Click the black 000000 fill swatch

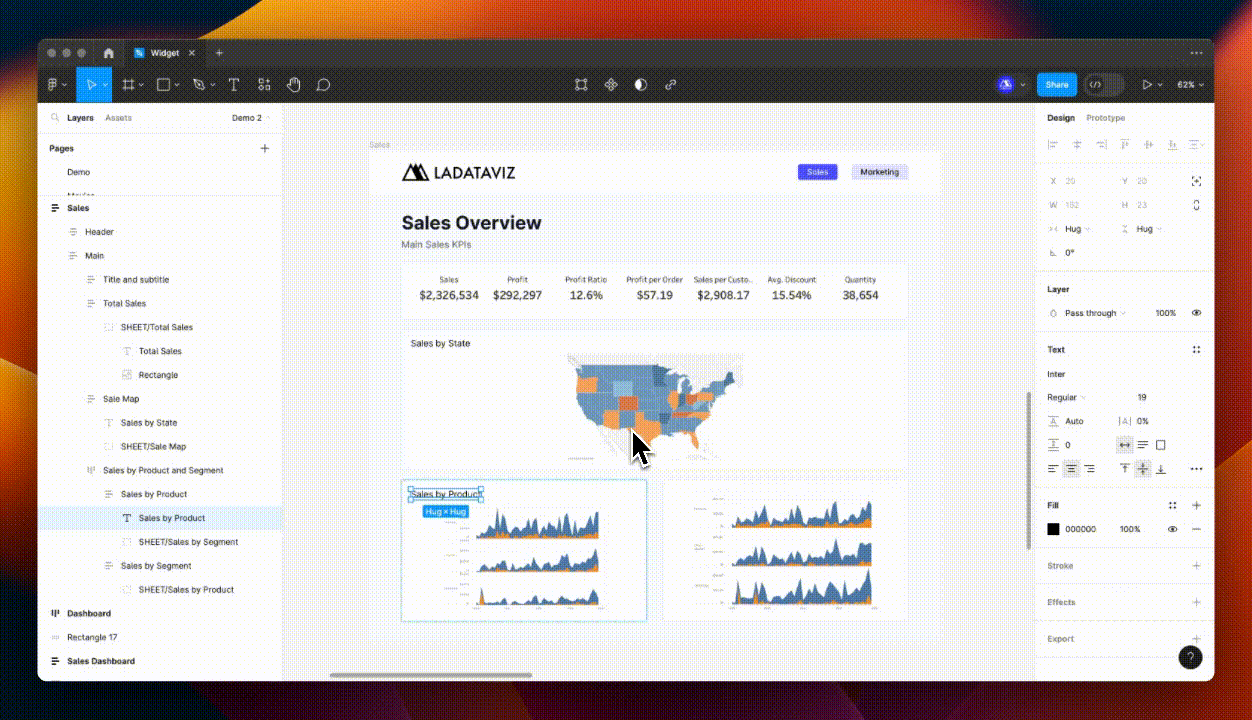1053,529
